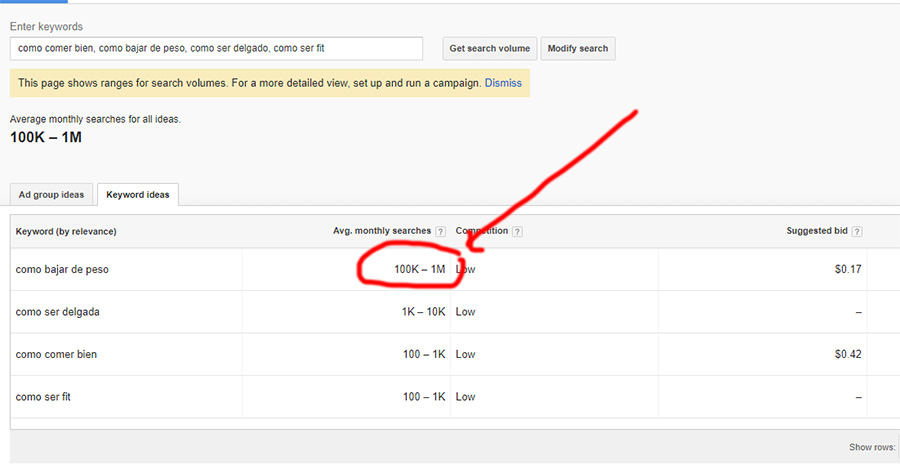This screenshot has height=465, width=900.
Task: Sort by Competition column header
Action: (x=482, y=231)
